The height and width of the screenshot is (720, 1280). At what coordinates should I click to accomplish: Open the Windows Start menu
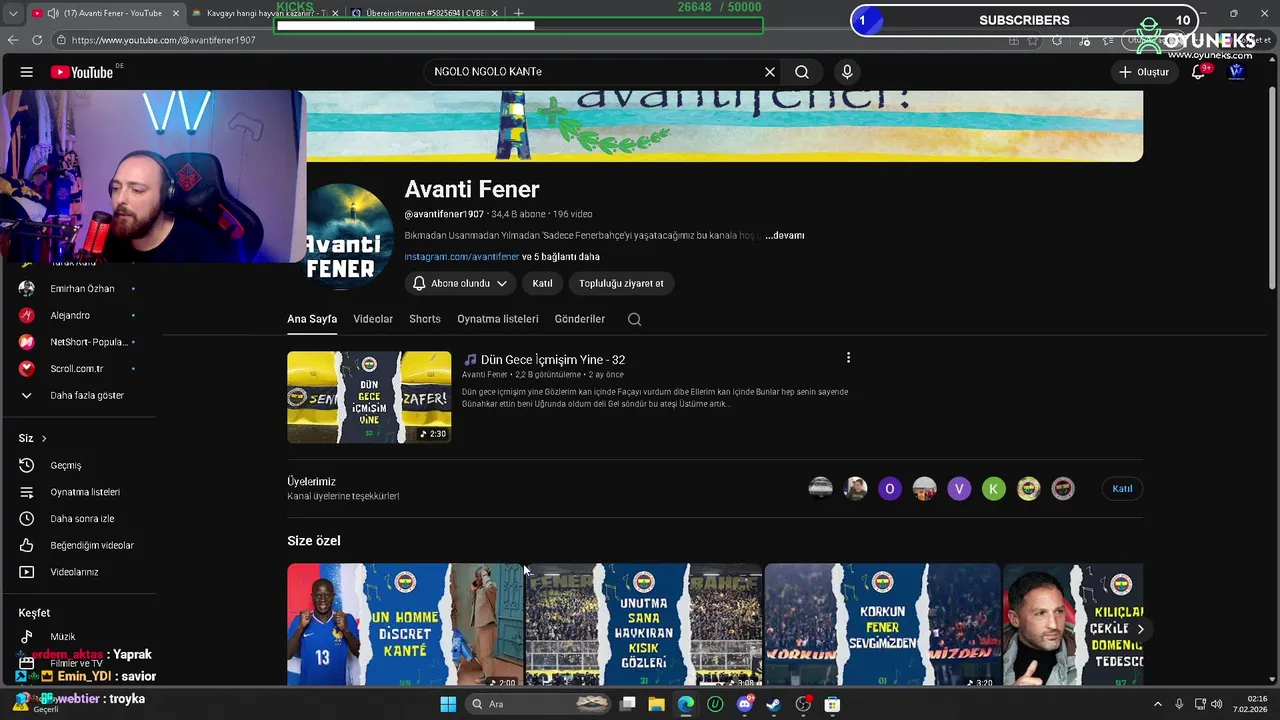(x=448, y=704)
